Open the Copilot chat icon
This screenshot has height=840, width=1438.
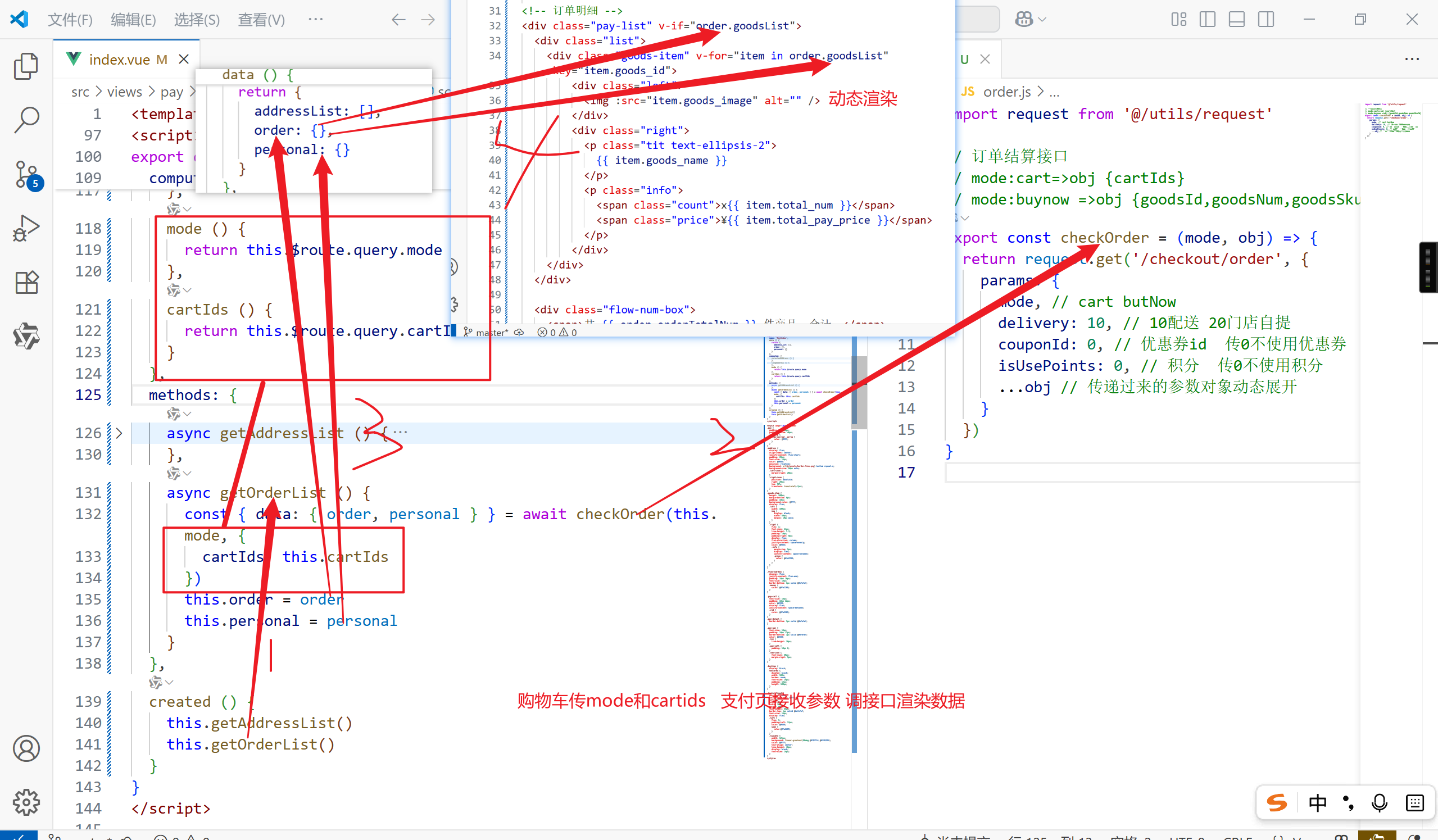[x=1024, y=20]
